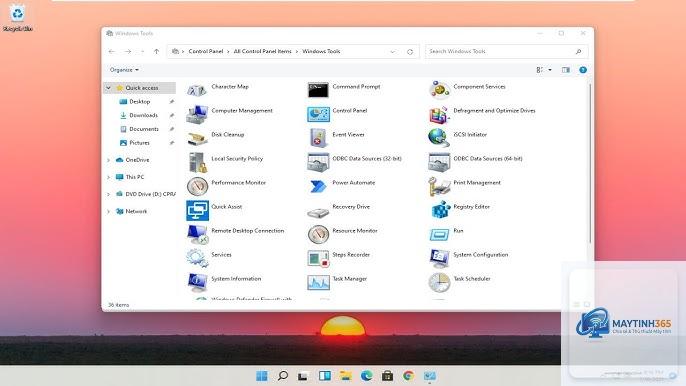The image size is (686, 386).
Task: Open ODBC Data Sources (64-bit) icon
Action: click(439, 162)
